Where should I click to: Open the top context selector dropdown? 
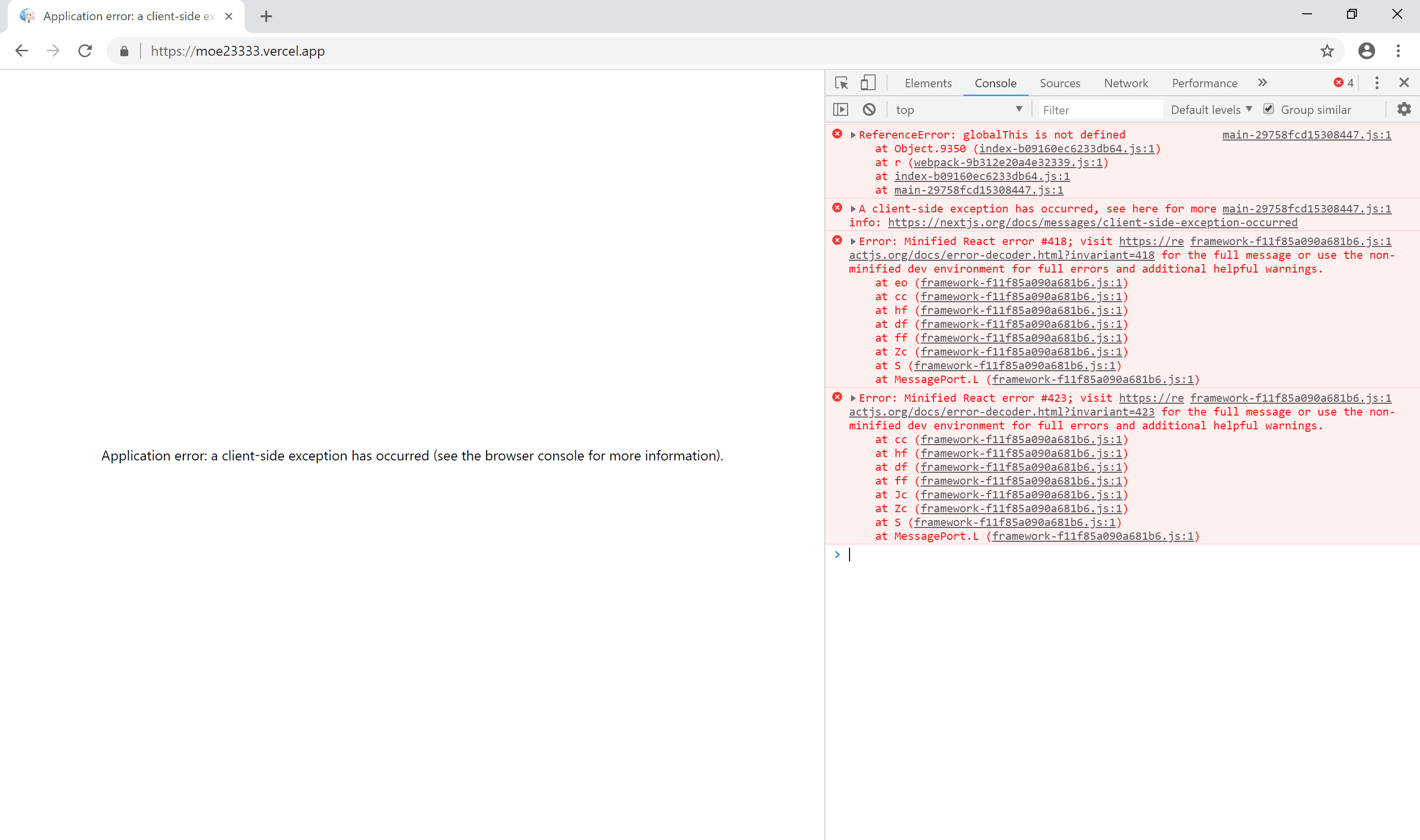click(958, 110)
